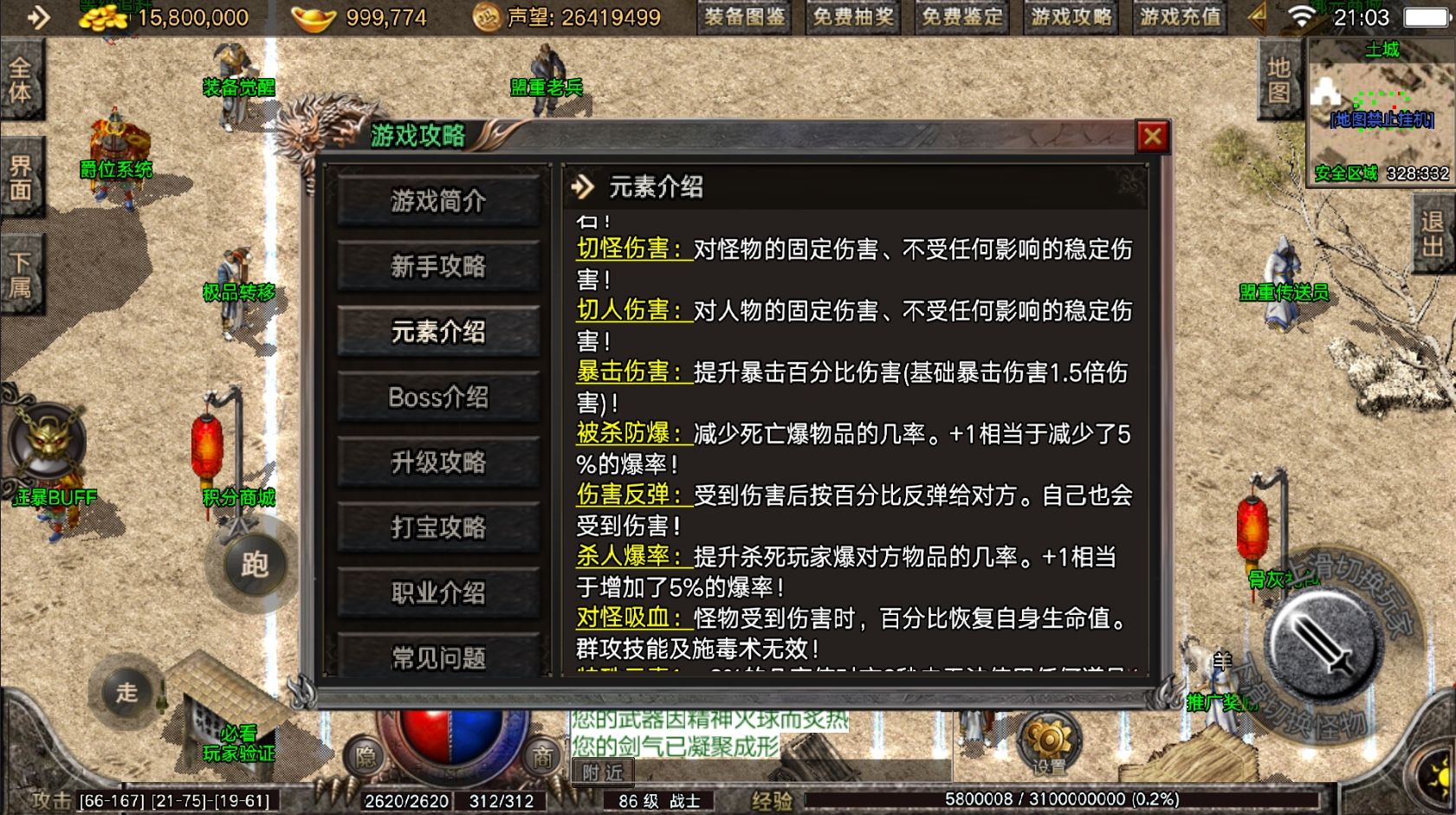Click the gold ingot 元宝 icon
Screen dimensions: 1456x815
[x=314, y=17]
